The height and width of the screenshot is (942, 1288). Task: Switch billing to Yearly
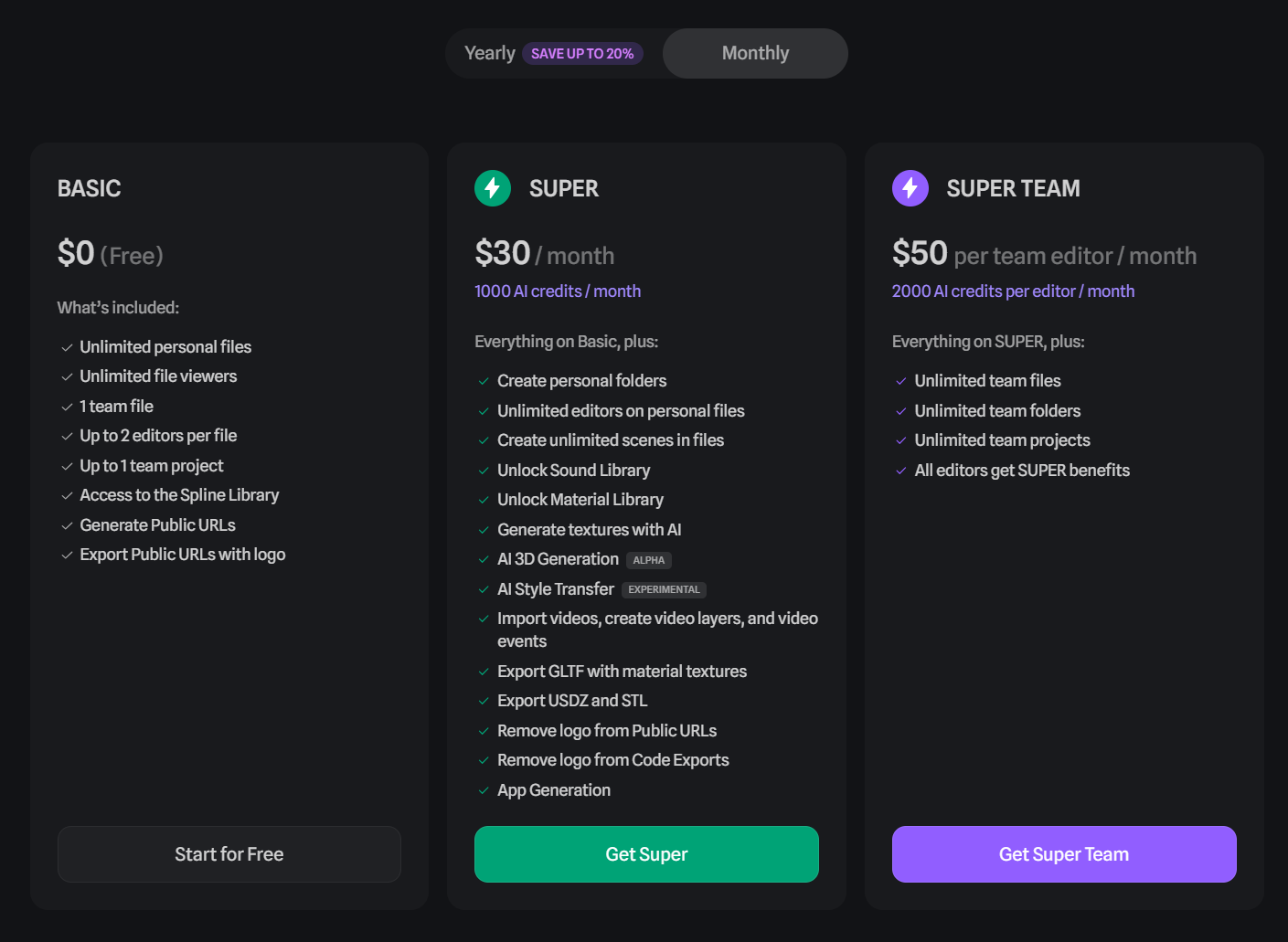[x=490, y=53]
